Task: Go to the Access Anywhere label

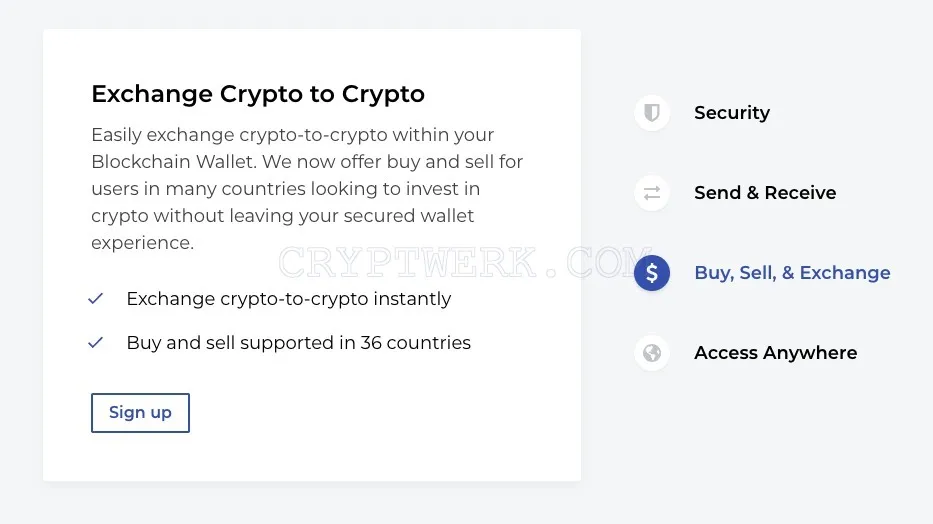Action: (775, 353)
